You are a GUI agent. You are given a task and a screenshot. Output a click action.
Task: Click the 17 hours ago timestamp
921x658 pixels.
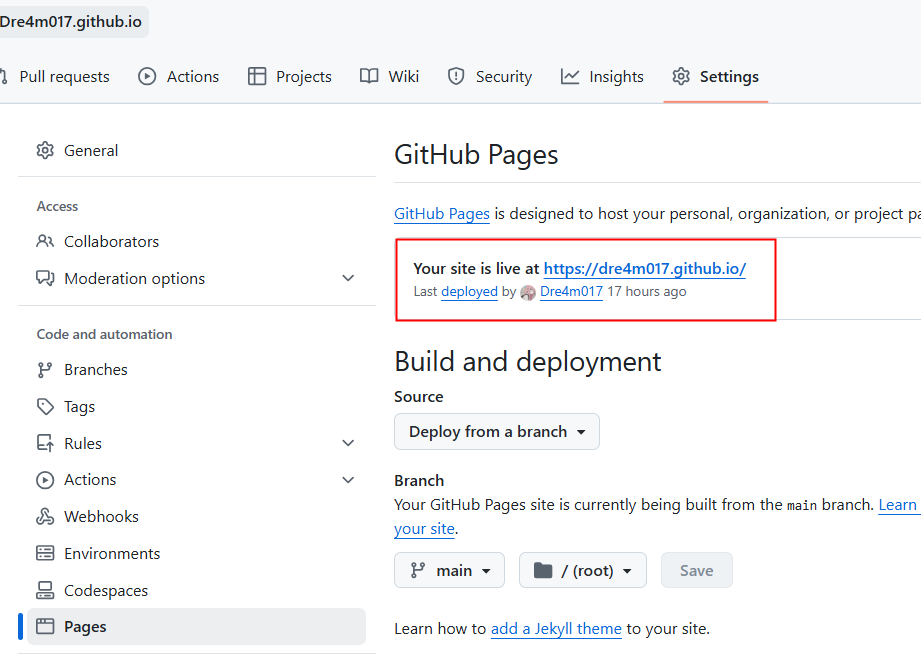647,291
